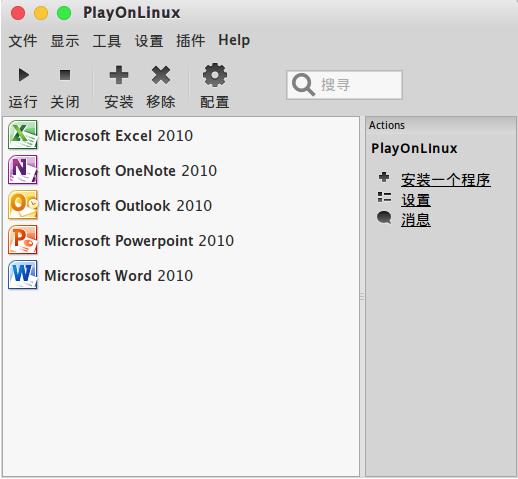Focus the 搜寻 search field
This screenshot has width=518, height=479.
[345, 85]
